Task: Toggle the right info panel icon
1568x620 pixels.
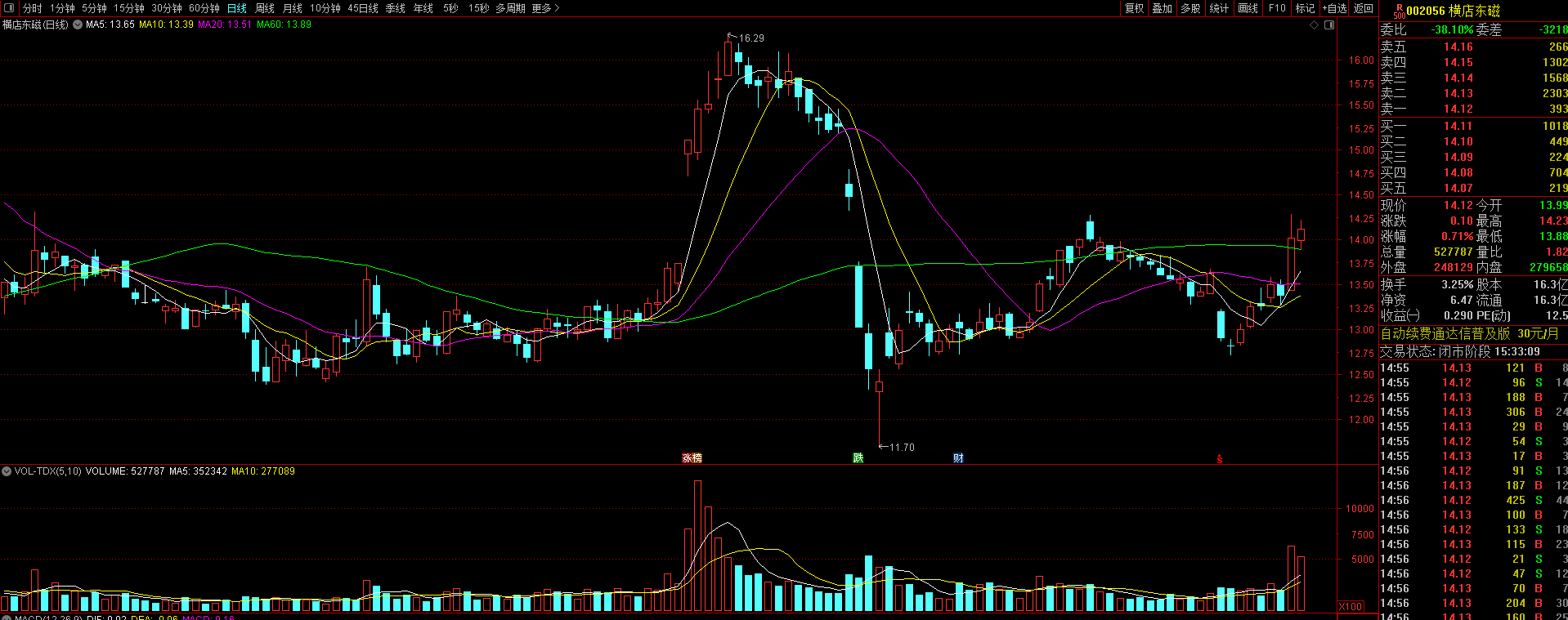Action: [1329, 25]
